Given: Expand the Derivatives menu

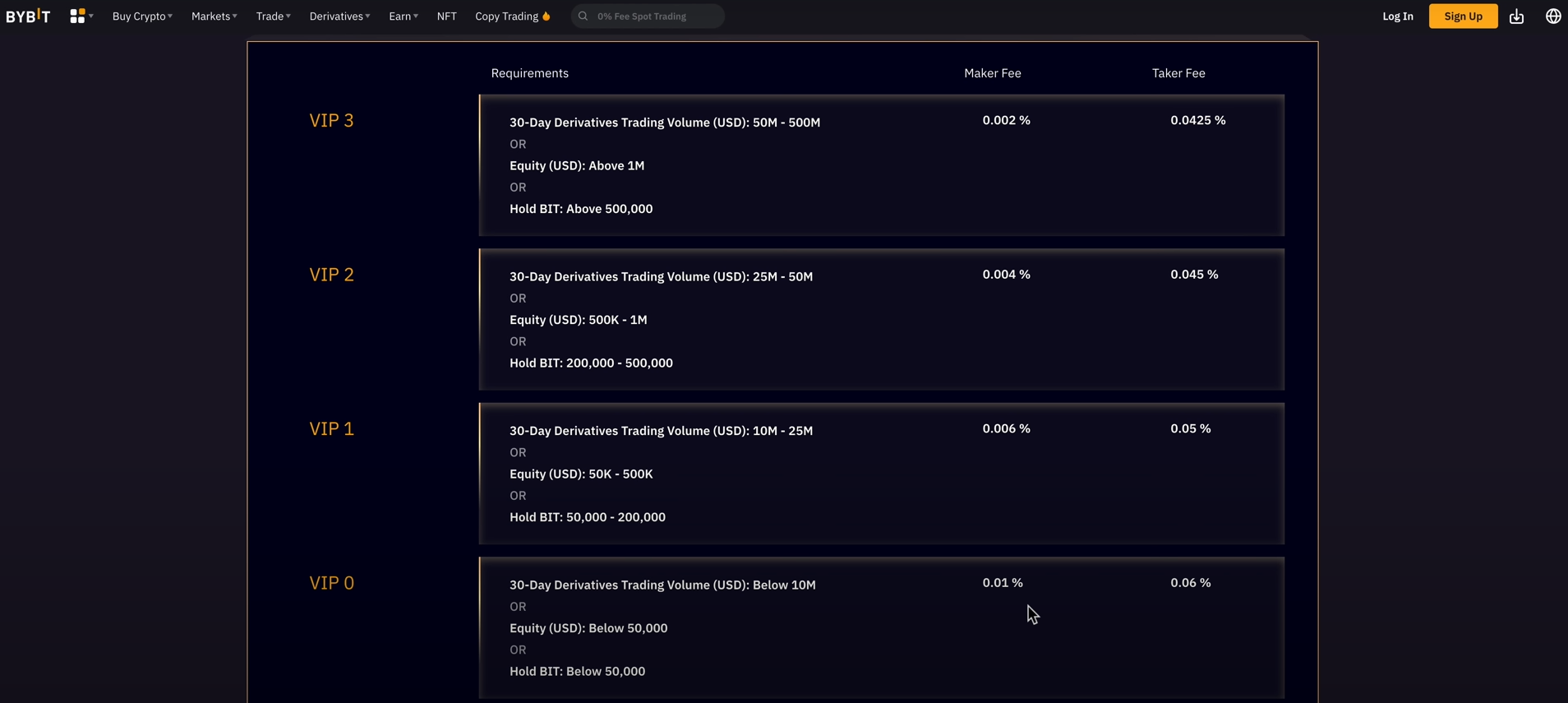Looking at the screenshot, I should coord(339,16).
